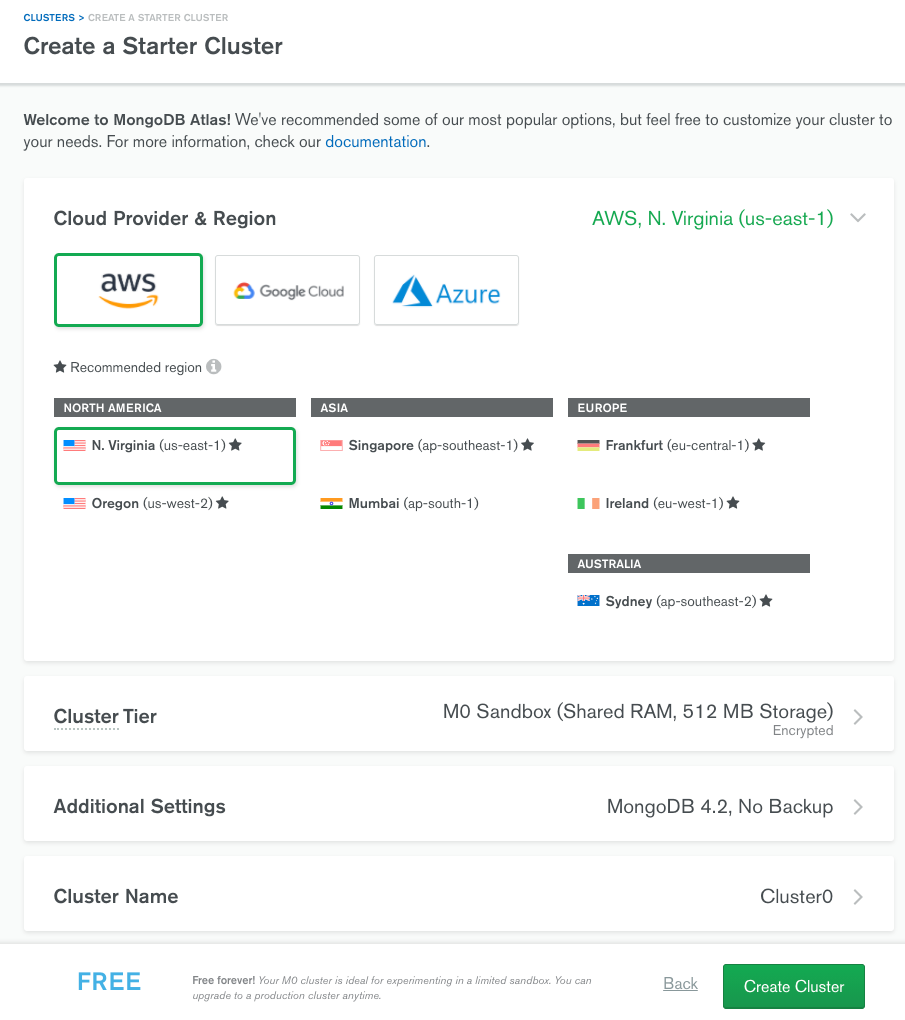Click the Indian flag beside Mumbai

click(x=331, y=503)
